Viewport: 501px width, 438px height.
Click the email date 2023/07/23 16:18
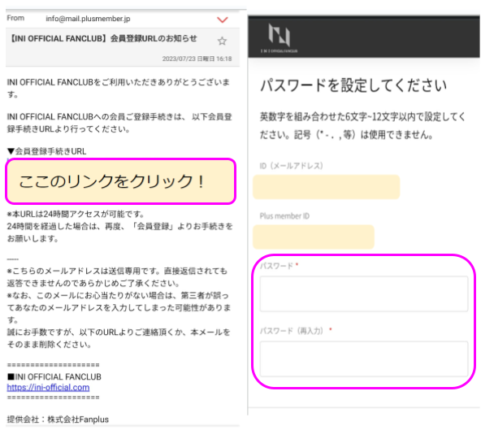point(197,59)
